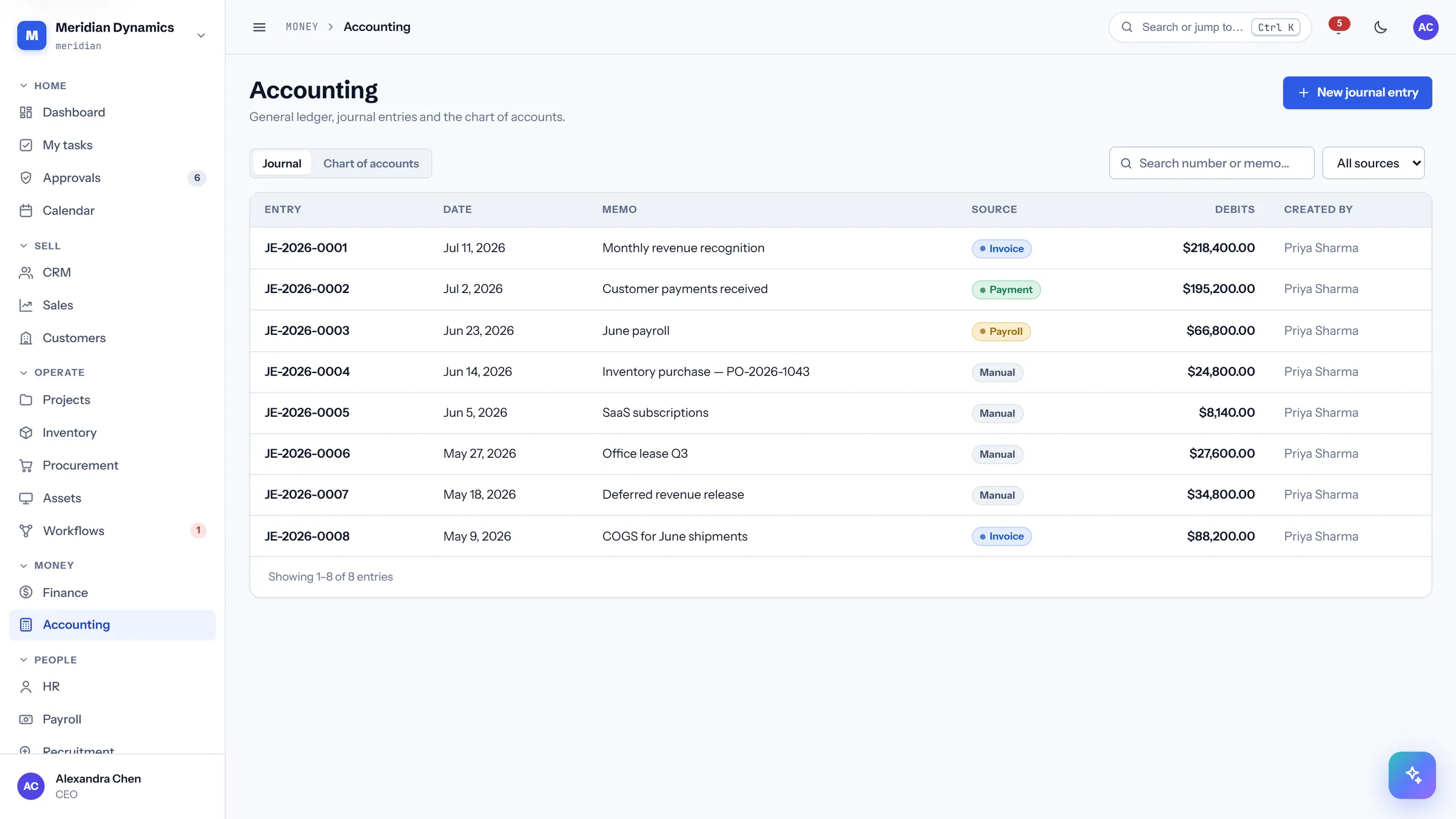Screen dimensions: 1456x819
Task: Collapse the sidebar using the hamburger icon
Action: pos(259,27)
